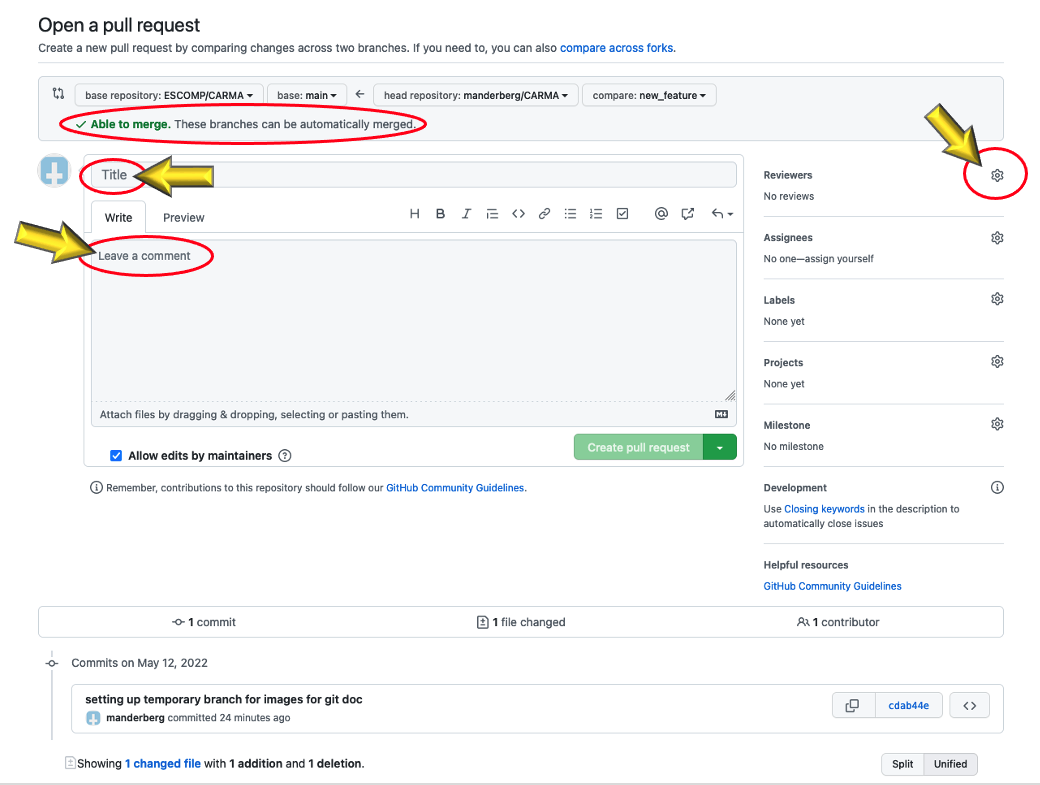The height and width of the screenshot is (785, 1040).
Task: Switch to the Preview tab
Action: click(184, 217)
